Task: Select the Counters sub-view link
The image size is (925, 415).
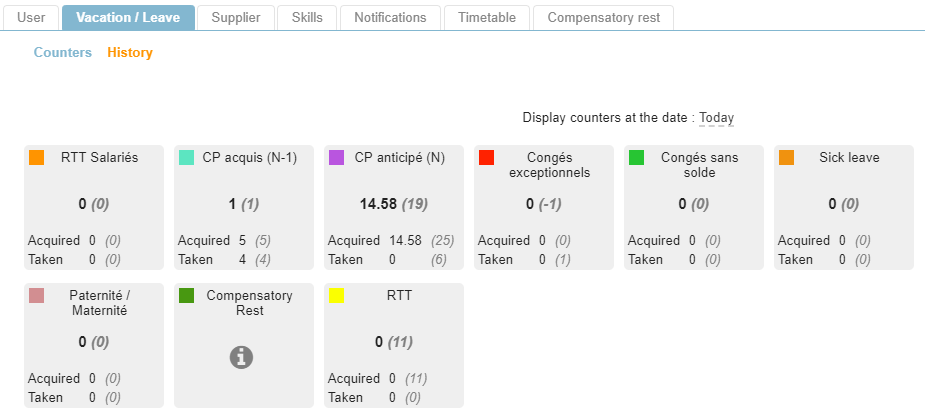Action: click(63, 53)
